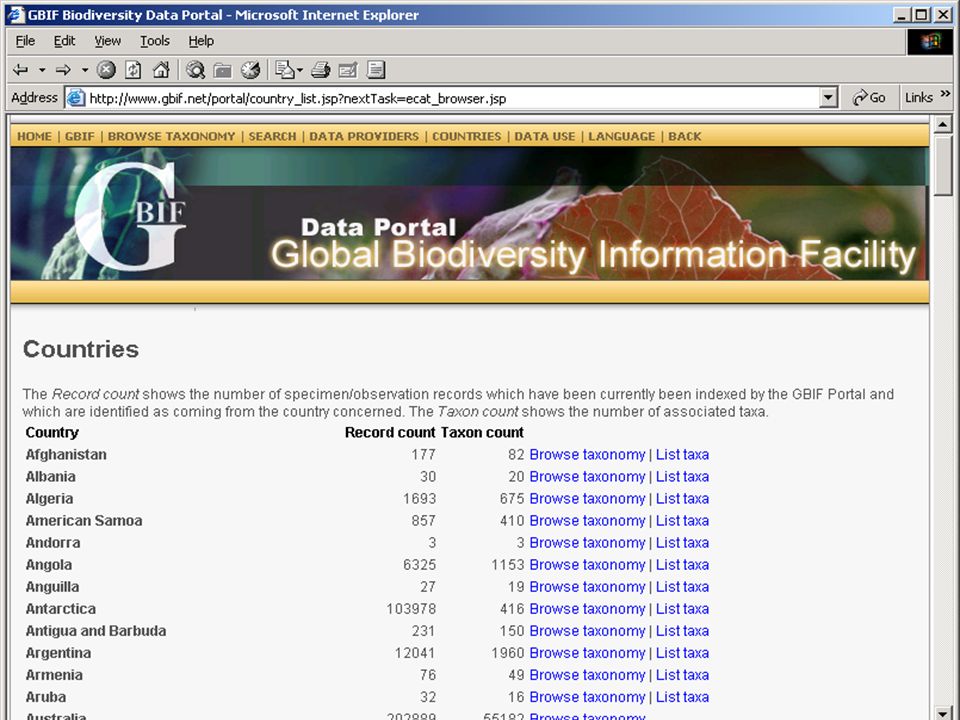
Task: Open the Forward button history dropdown arrow
Action: point(85,70)
